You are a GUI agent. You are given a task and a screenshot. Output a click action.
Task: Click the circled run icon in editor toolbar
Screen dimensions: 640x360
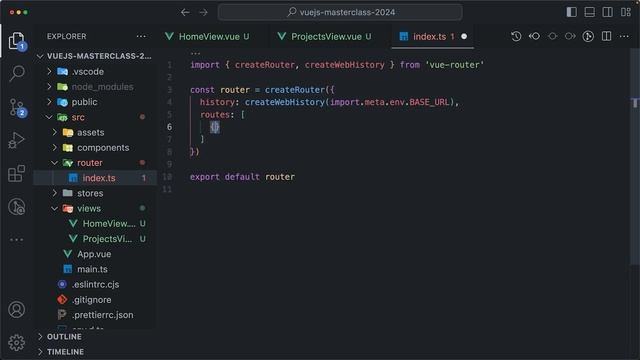(x=588, y=36)
